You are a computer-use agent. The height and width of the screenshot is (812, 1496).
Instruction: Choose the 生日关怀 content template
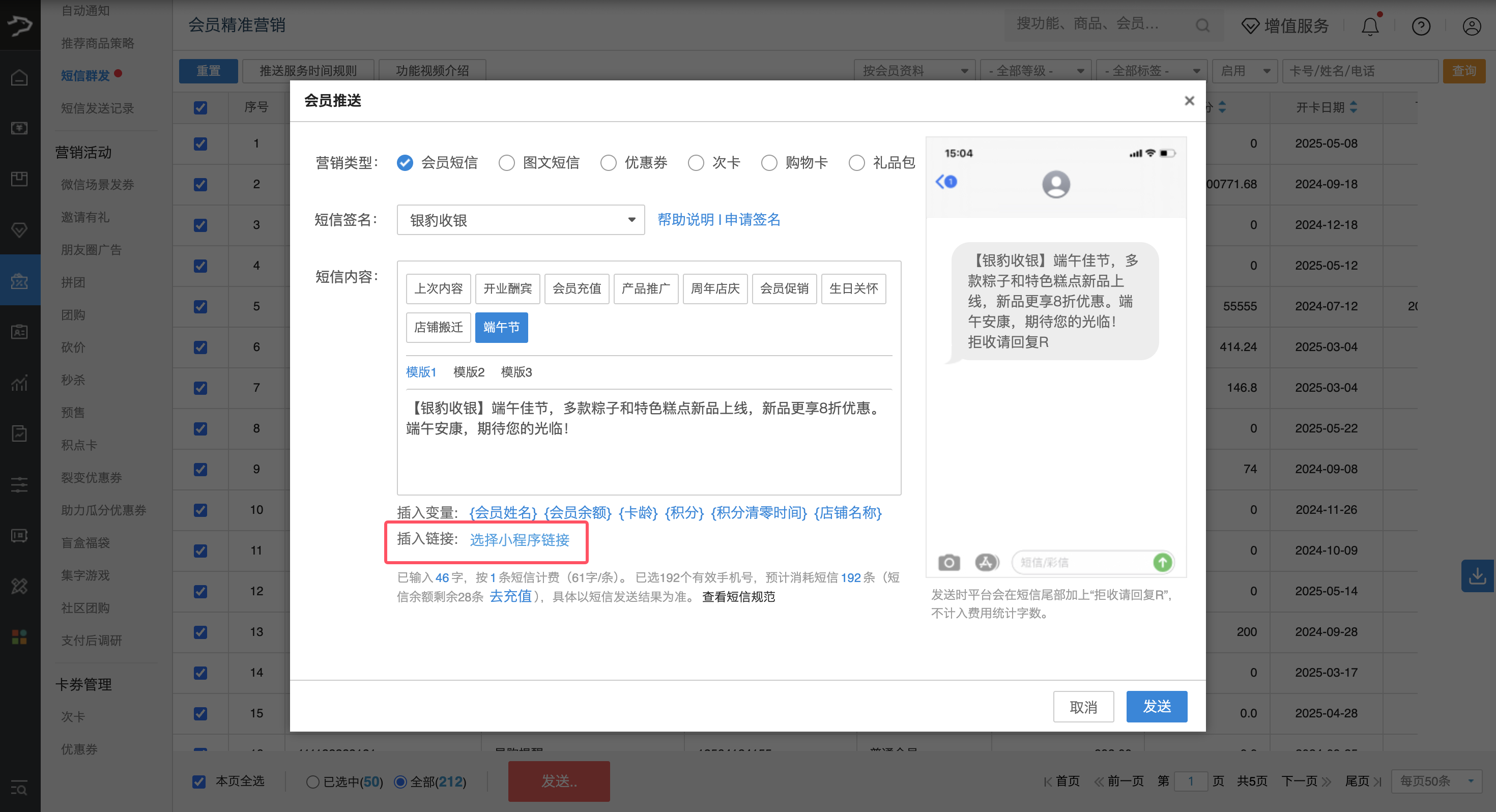click(x=853, y=288)
